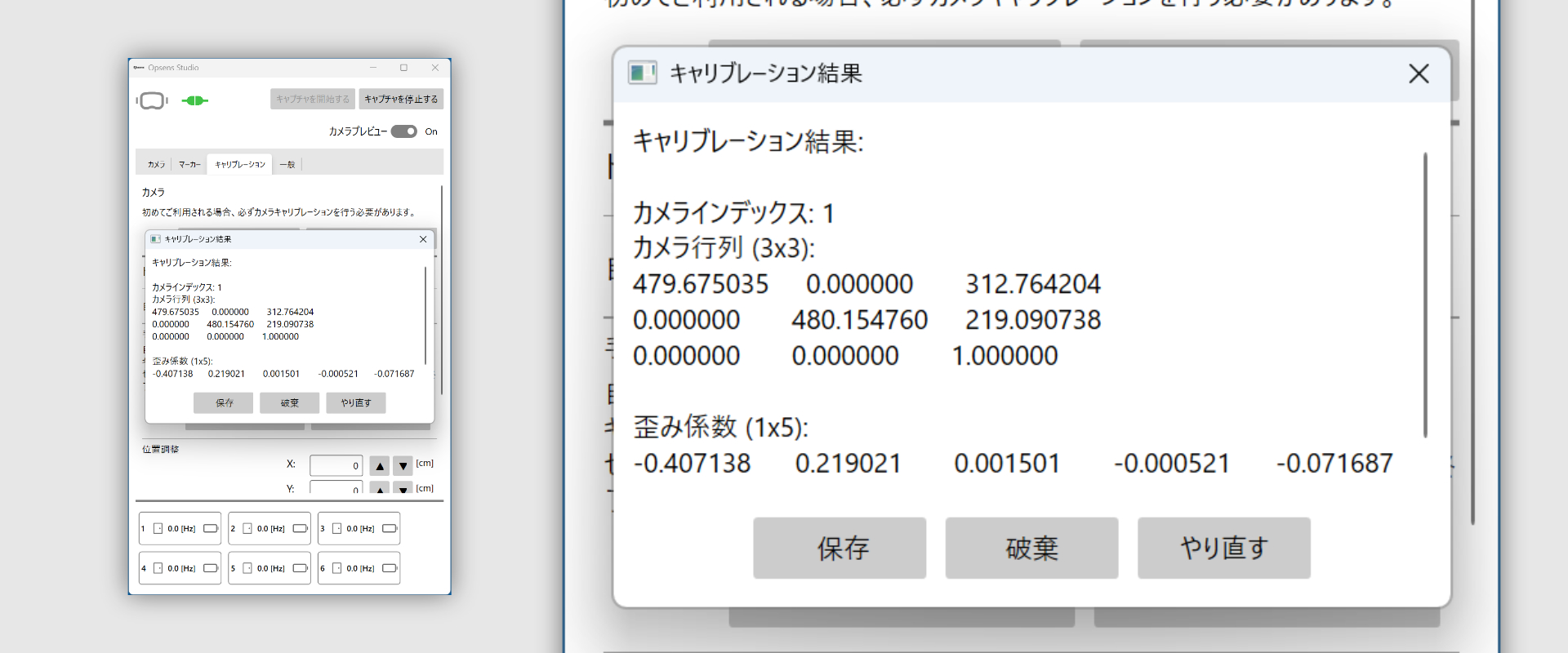This screenshot has height=653, width=1568.
Task: Click the small window's main panel scrollbar
Action: pos(442,290)
